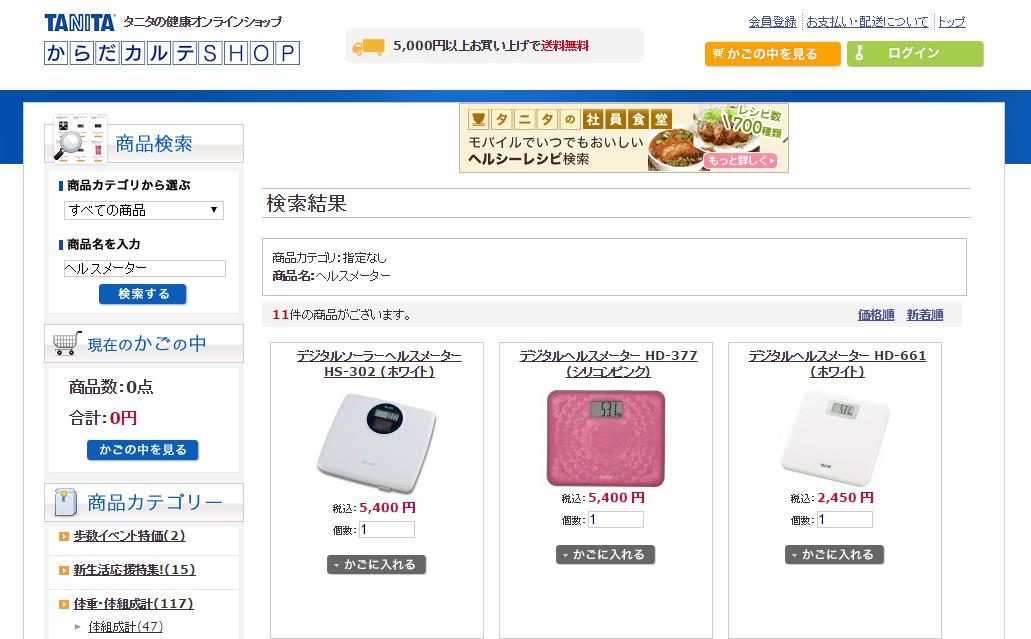
Task: Click the shopping cart icon beside 現在のかごの中
Action: [x=67, y=343]
